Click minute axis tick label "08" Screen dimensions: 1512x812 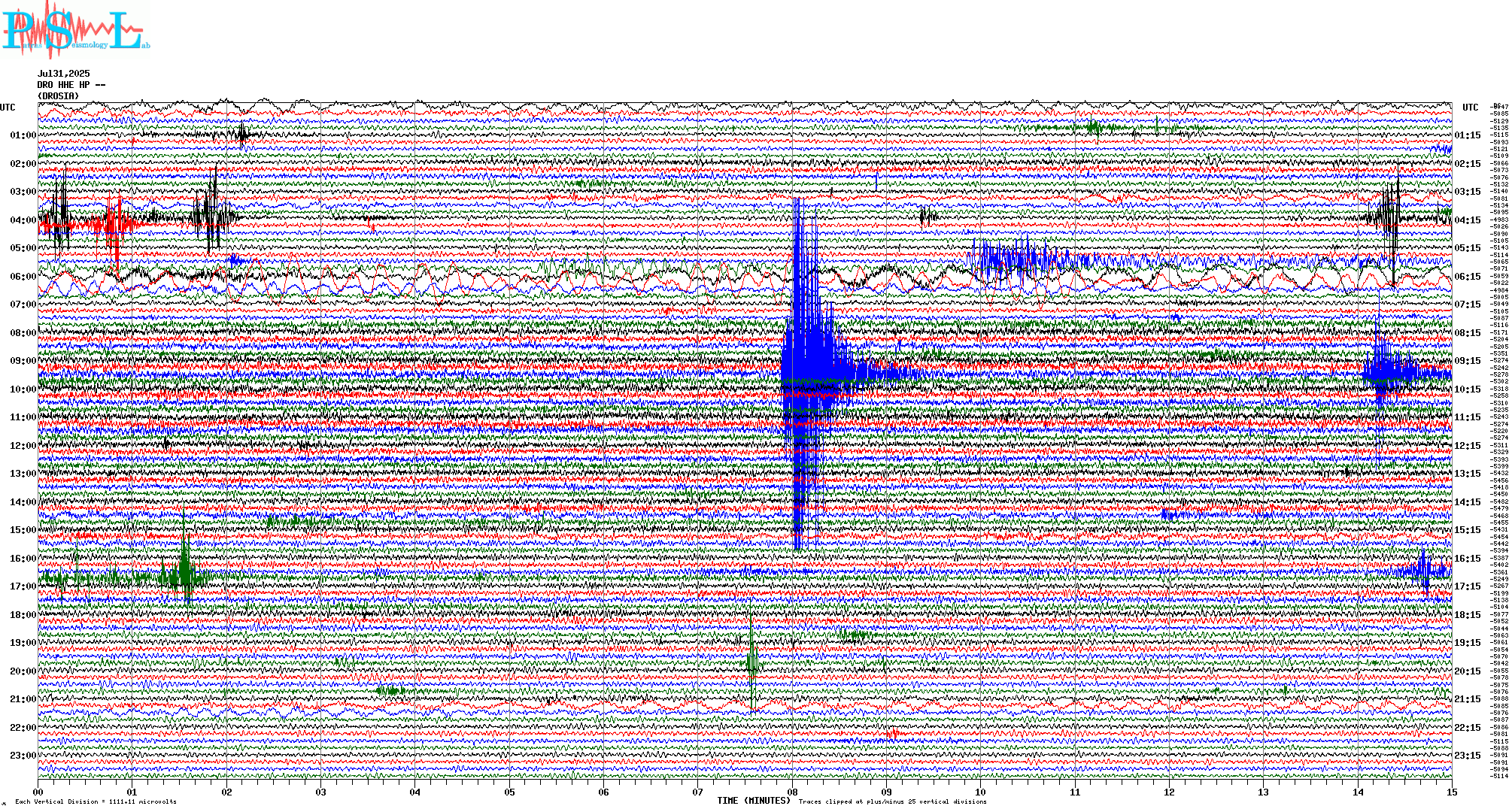(x=792, y=792)
